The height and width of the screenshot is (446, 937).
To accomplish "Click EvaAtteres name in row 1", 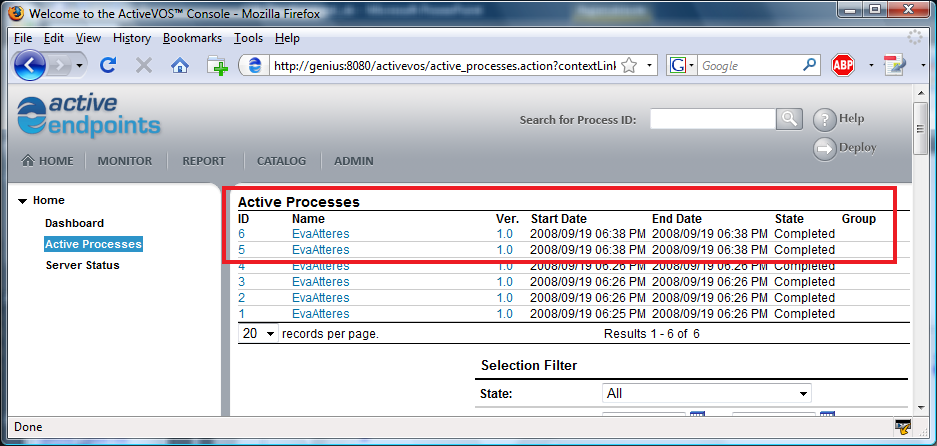I will [321, 314].
